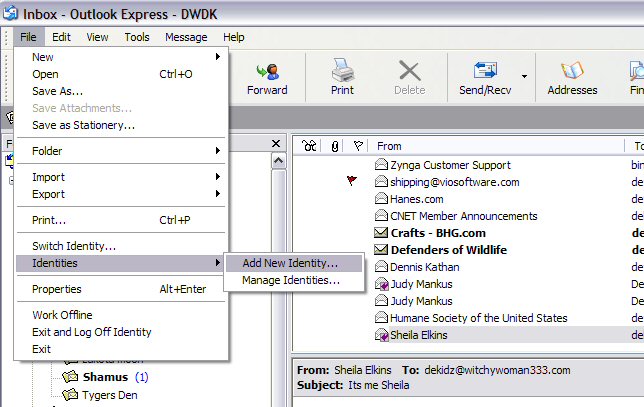Image resolution: width=644 pixels, height=407 pixels.
Task: Open the Tools menu
Action: click(x=137, y=37)
